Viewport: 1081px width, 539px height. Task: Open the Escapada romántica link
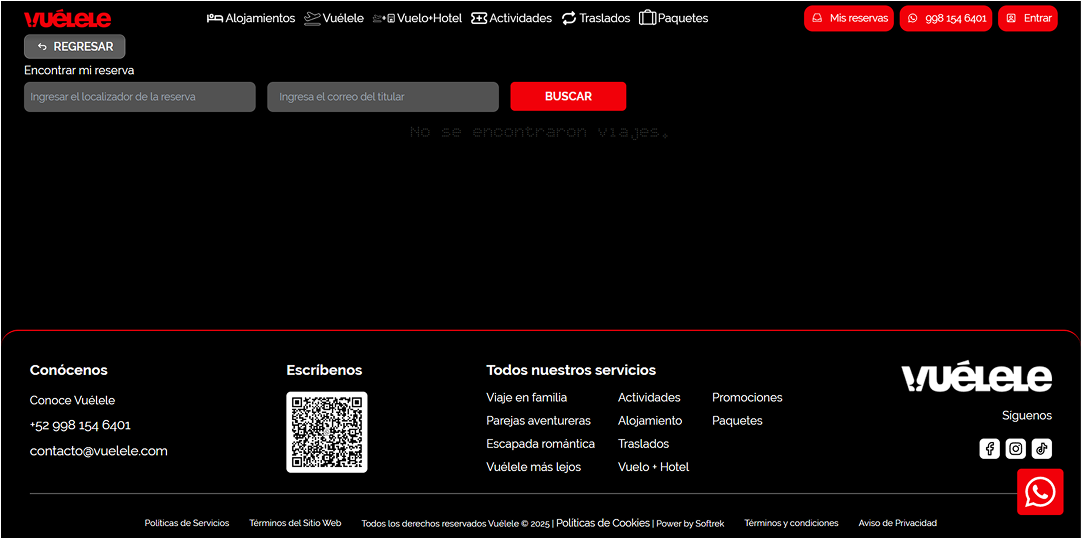[540, 444]
